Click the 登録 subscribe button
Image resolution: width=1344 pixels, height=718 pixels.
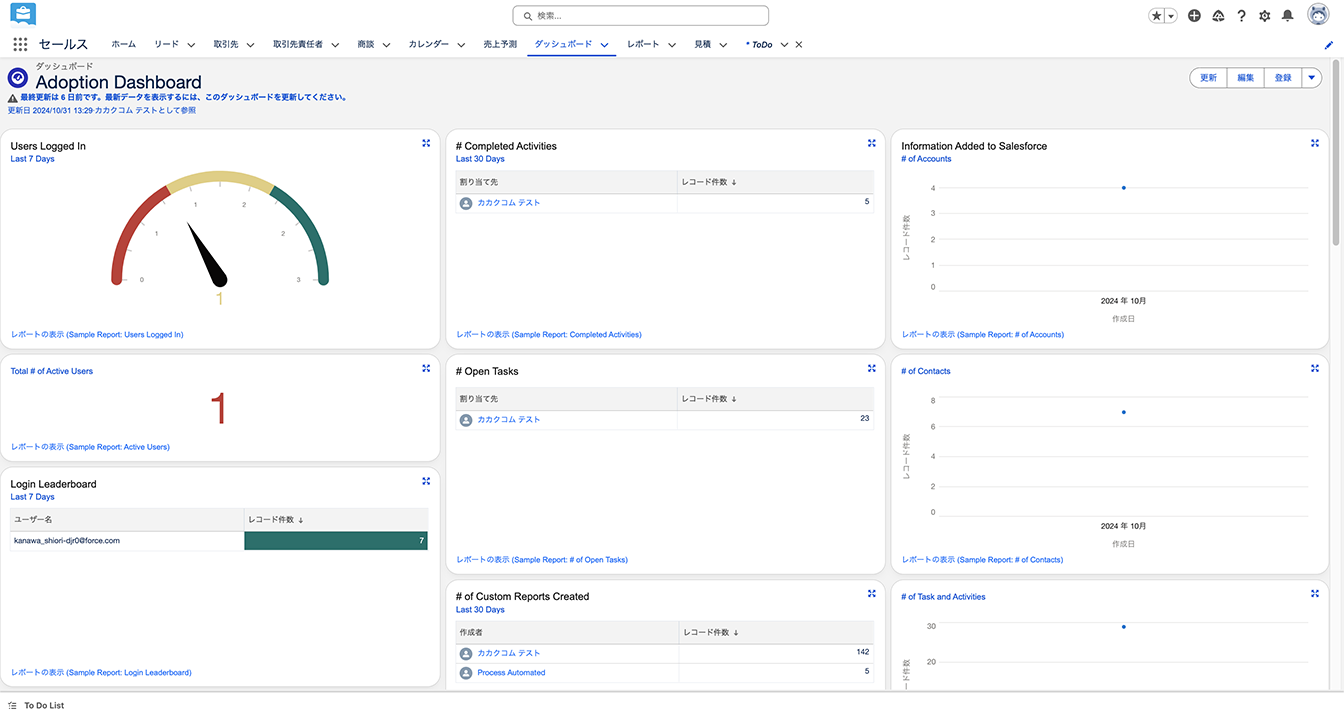[1283, 78]
